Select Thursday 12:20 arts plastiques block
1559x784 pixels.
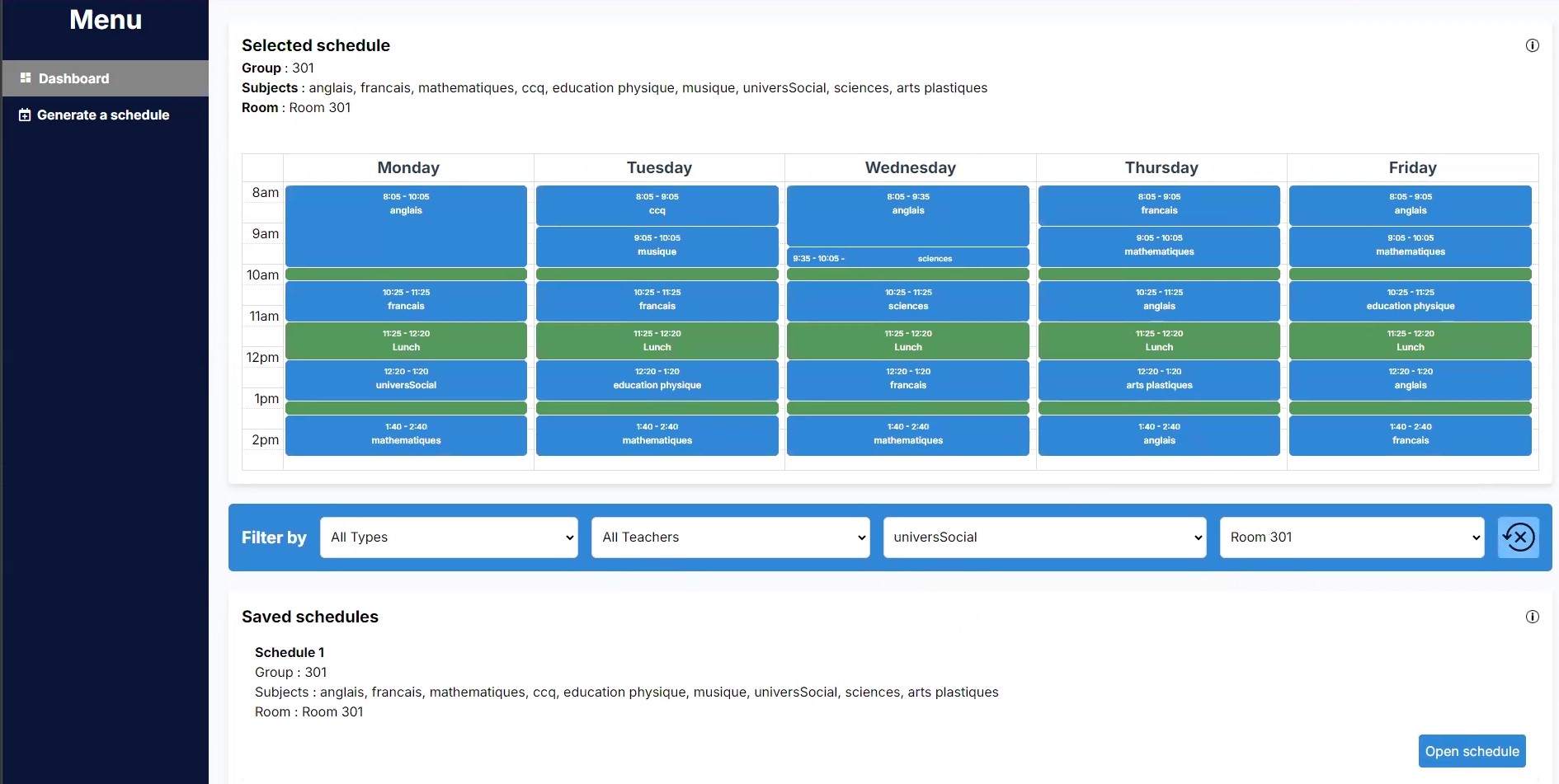pyautogui.click(x=1159, y=380)
